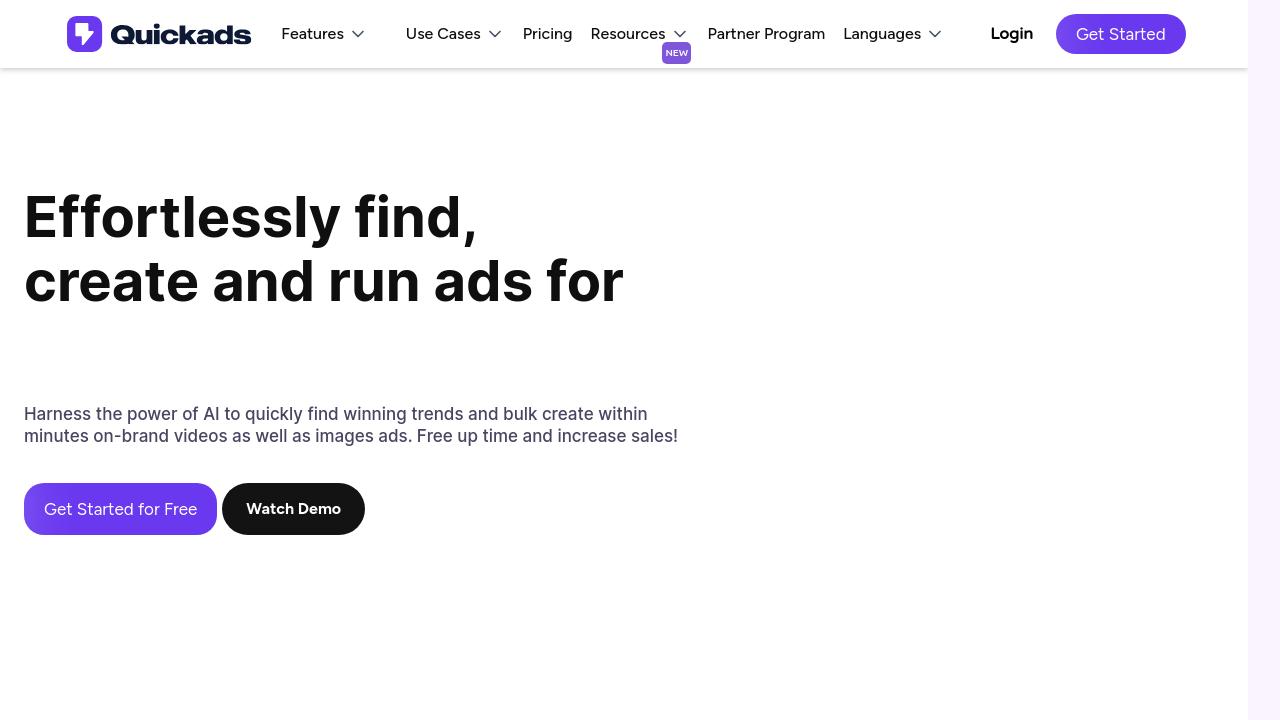Open the Resources menu
The height and width of the screenshot is (720, 1280).
(628, 34)
